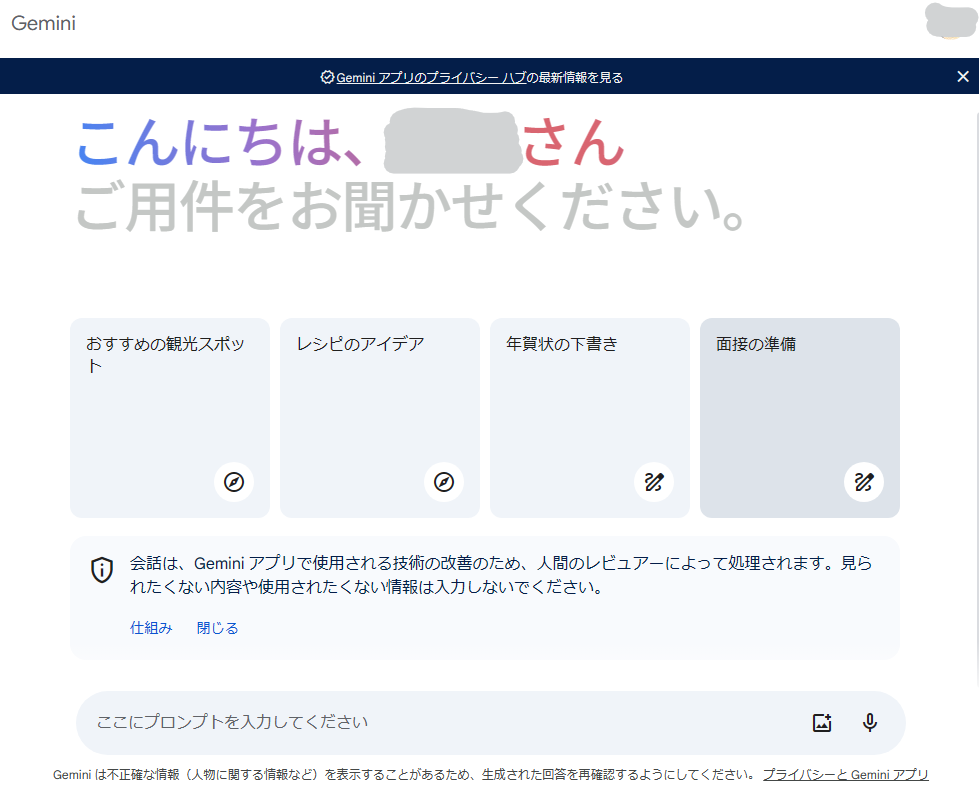Click the 仕組み link

[x=151, y=628]
